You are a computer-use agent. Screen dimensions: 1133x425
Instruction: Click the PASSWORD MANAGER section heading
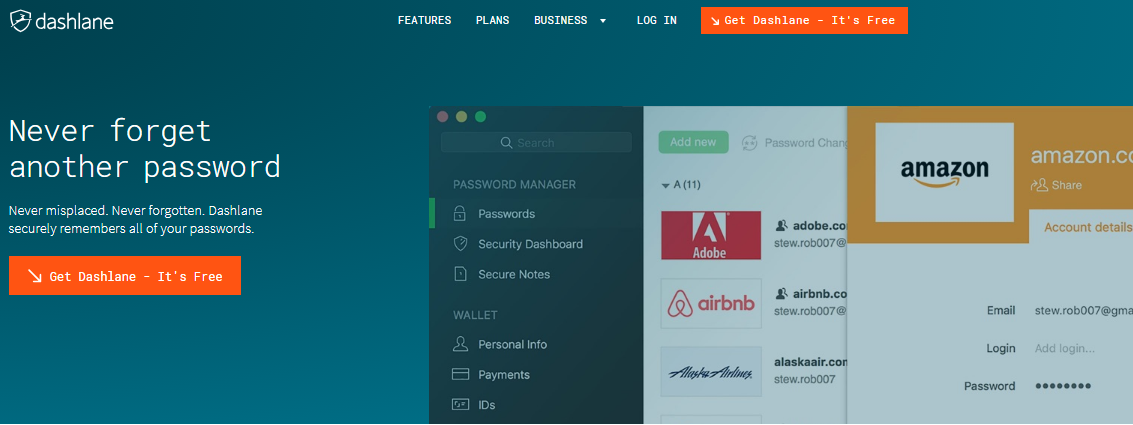[514, 184]
